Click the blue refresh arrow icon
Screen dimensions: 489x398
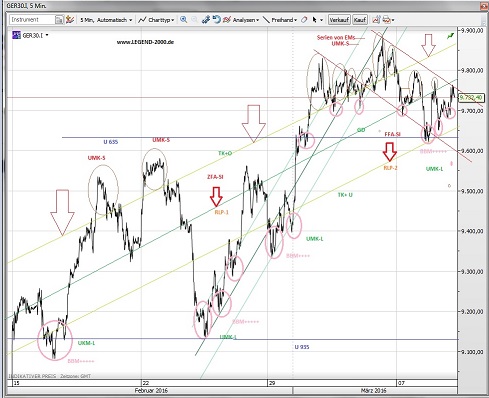[x=217, y=20]
